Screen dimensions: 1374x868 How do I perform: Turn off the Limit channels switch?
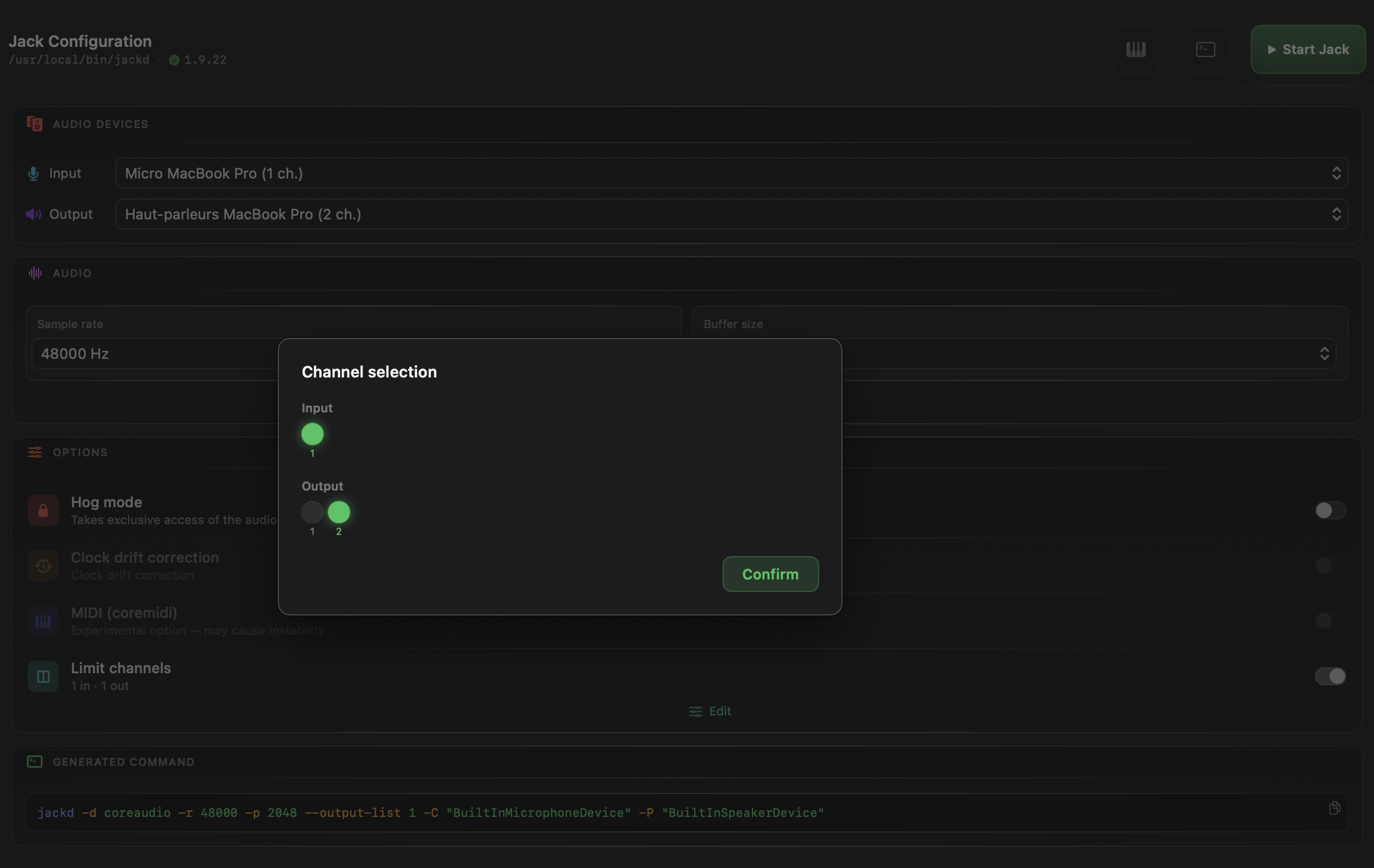(x=1330, y=676)
